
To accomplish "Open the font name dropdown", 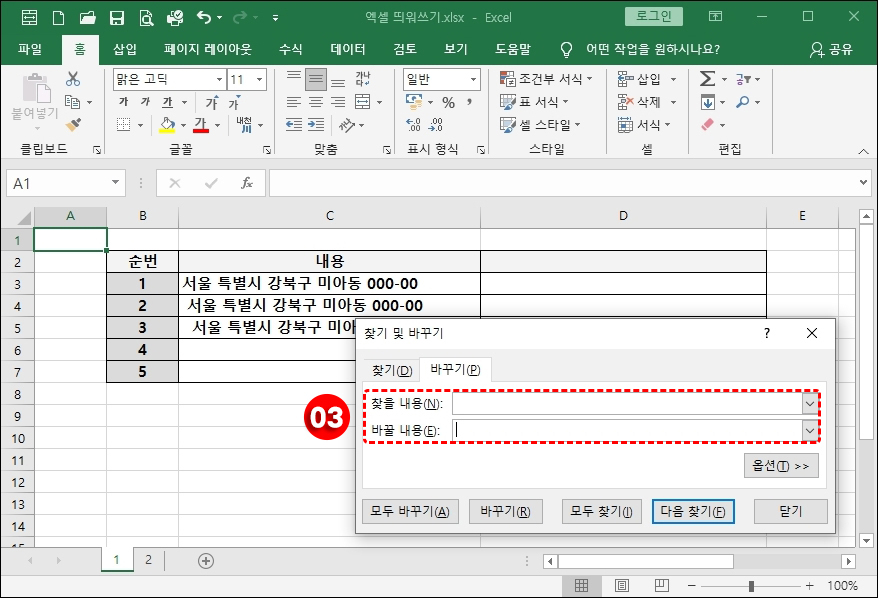I will coord(220,80).
